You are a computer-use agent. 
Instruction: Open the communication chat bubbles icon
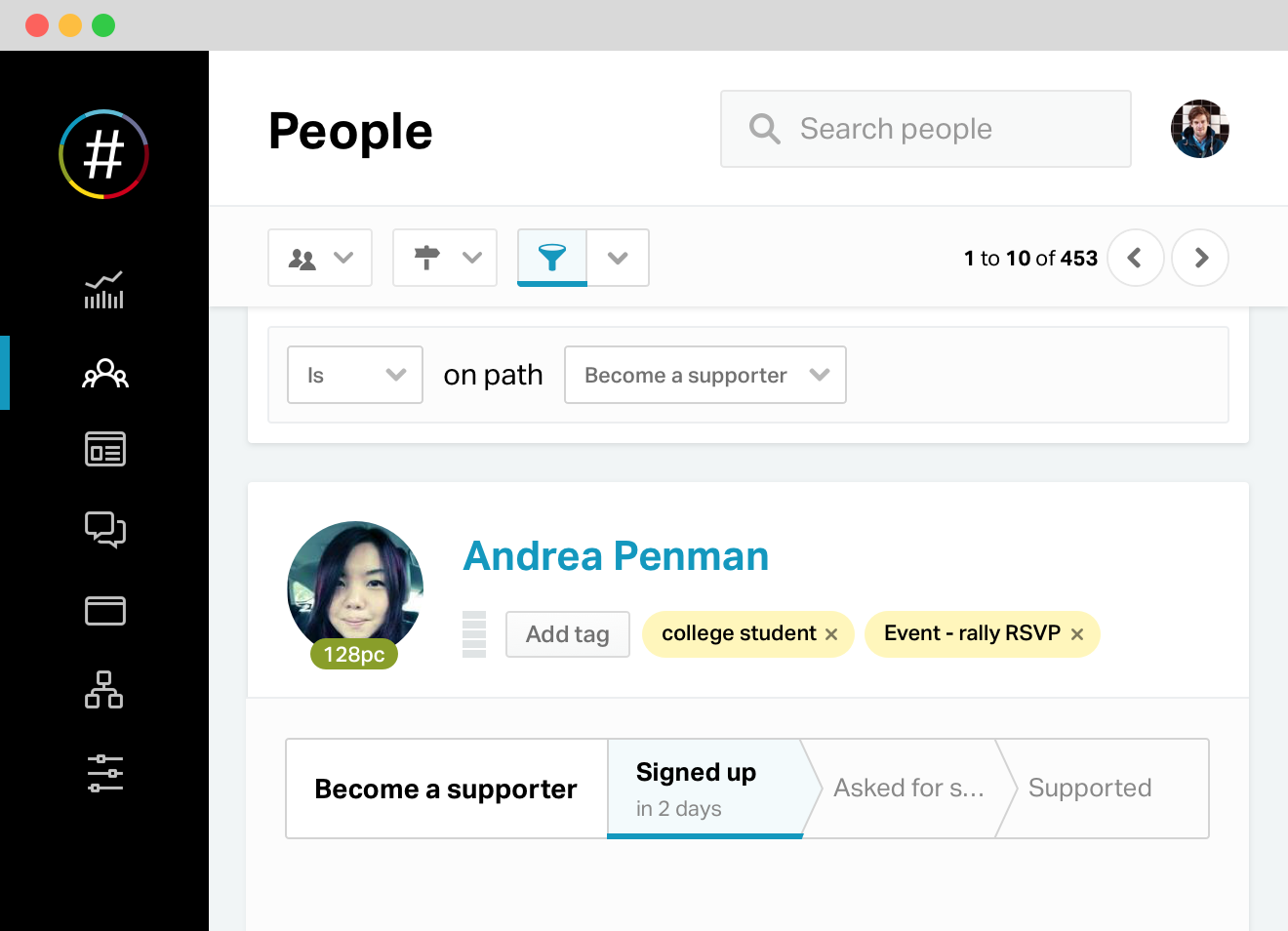pos(104,530)
